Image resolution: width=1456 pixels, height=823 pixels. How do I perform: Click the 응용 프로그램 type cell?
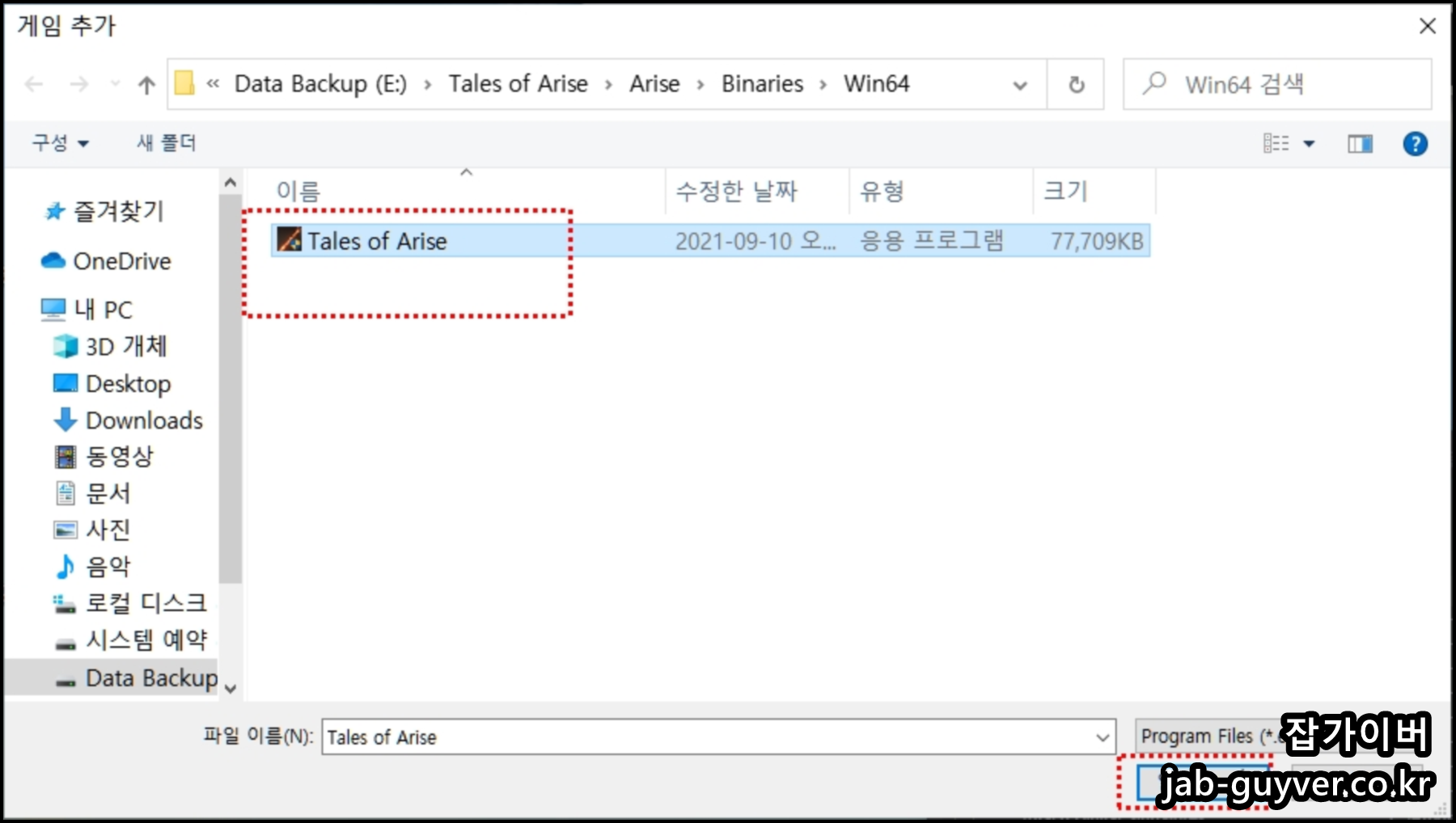(931, 241)
